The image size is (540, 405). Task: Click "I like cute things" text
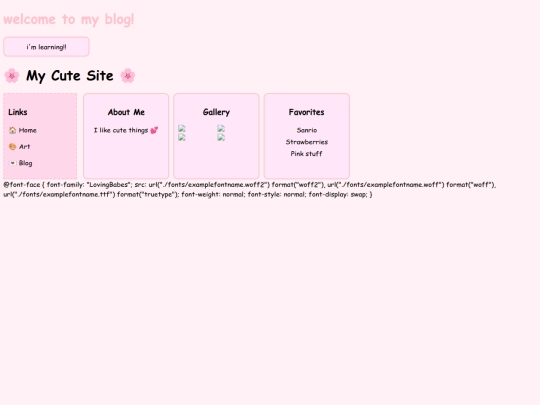point(121,130)
